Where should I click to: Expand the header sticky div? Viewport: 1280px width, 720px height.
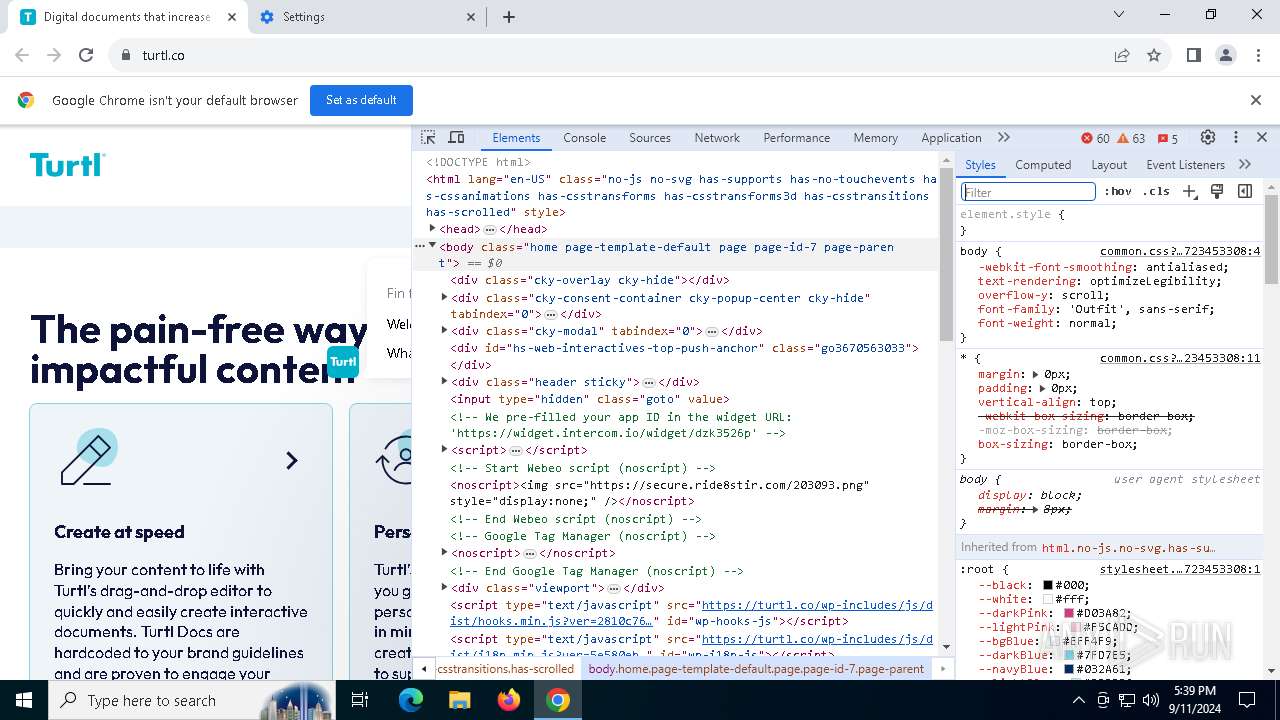445,381
